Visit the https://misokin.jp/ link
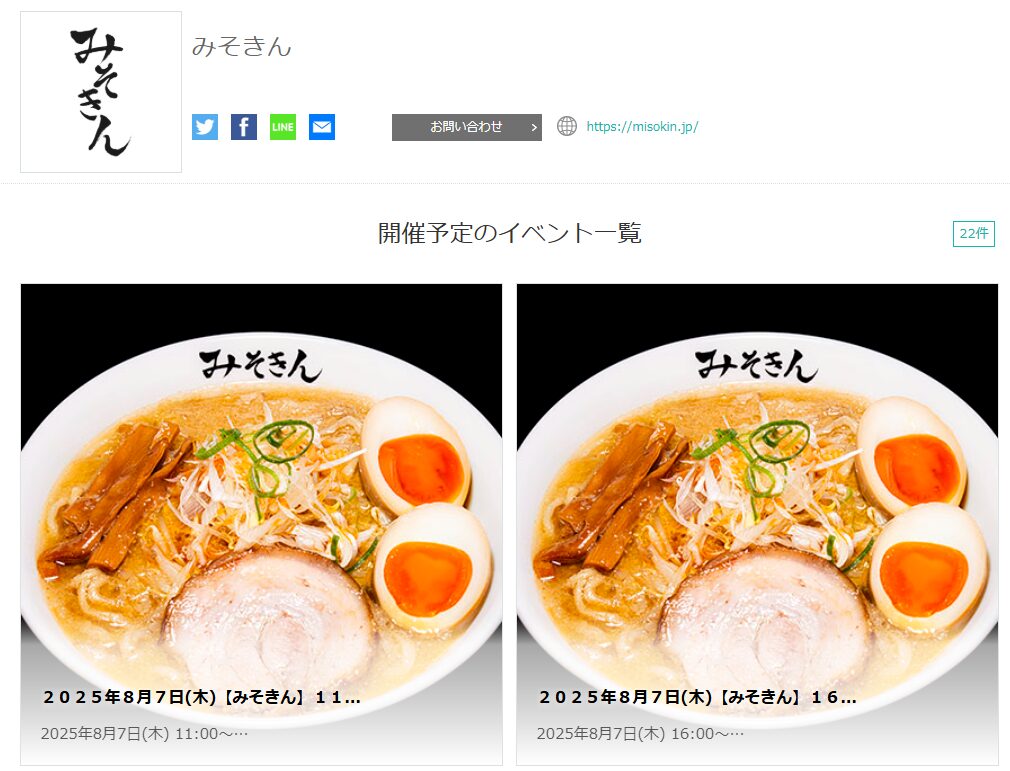1010x771 pixels. coord(642,126)
